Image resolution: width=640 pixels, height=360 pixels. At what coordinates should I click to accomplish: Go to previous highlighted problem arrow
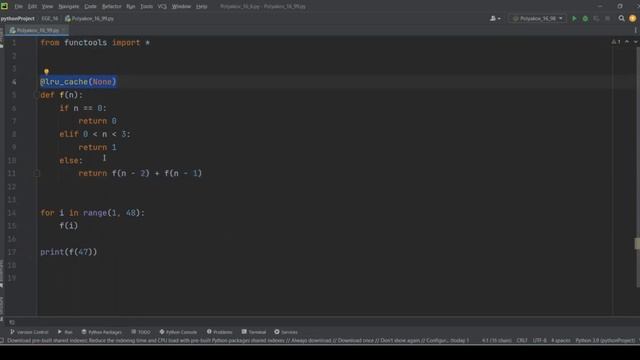tap(627, 42)
